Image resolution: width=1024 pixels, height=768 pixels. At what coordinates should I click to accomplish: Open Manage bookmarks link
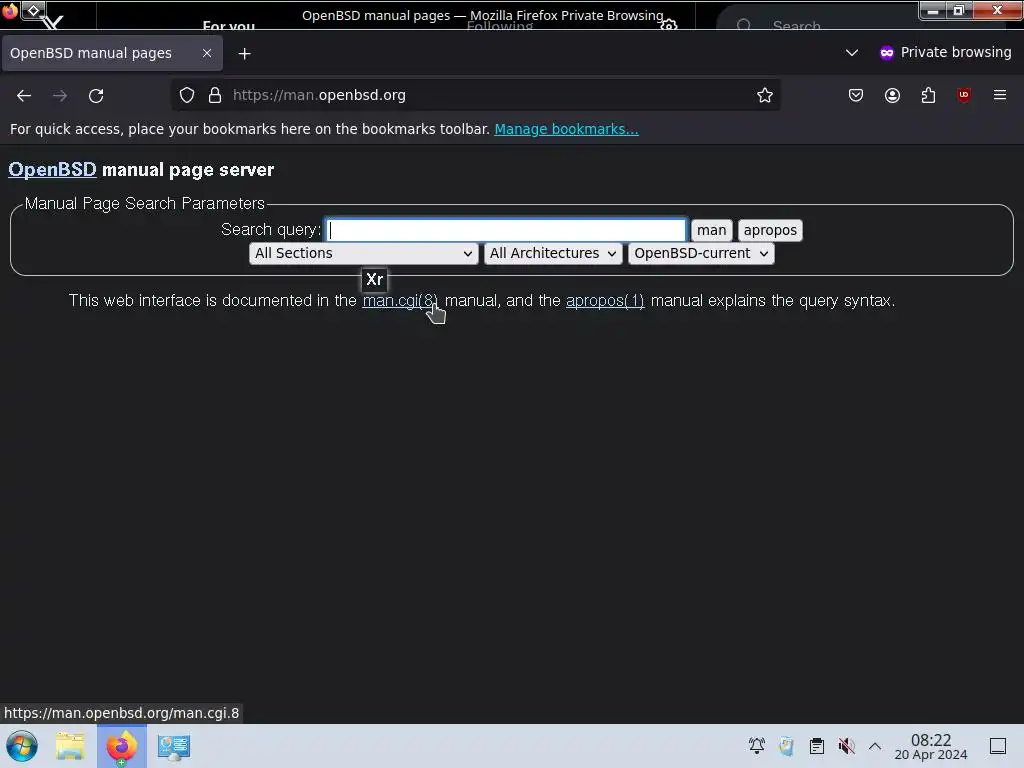pyautogui.click(x=566, y=129)
